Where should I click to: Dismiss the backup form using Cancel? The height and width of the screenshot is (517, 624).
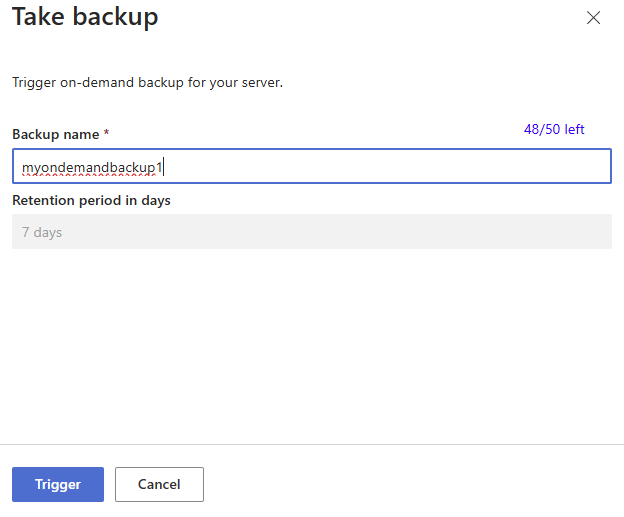pos(159,484)
